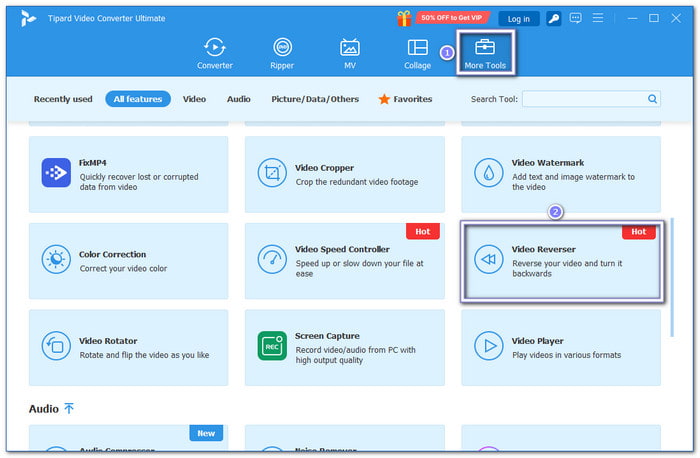Viewport: 700px width, 458px height.
Task: Click 'Rotate and flip the video' description
Action: [x=144, y=355]
